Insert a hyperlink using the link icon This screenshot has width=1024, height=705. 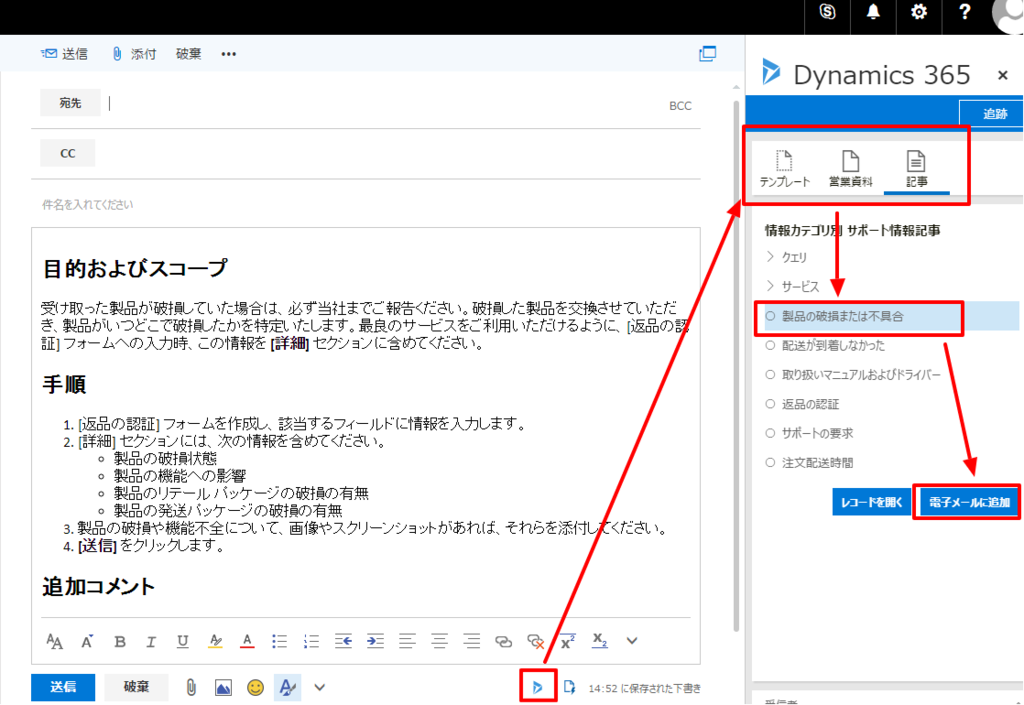pyautogui.click(x=501, y=641)
